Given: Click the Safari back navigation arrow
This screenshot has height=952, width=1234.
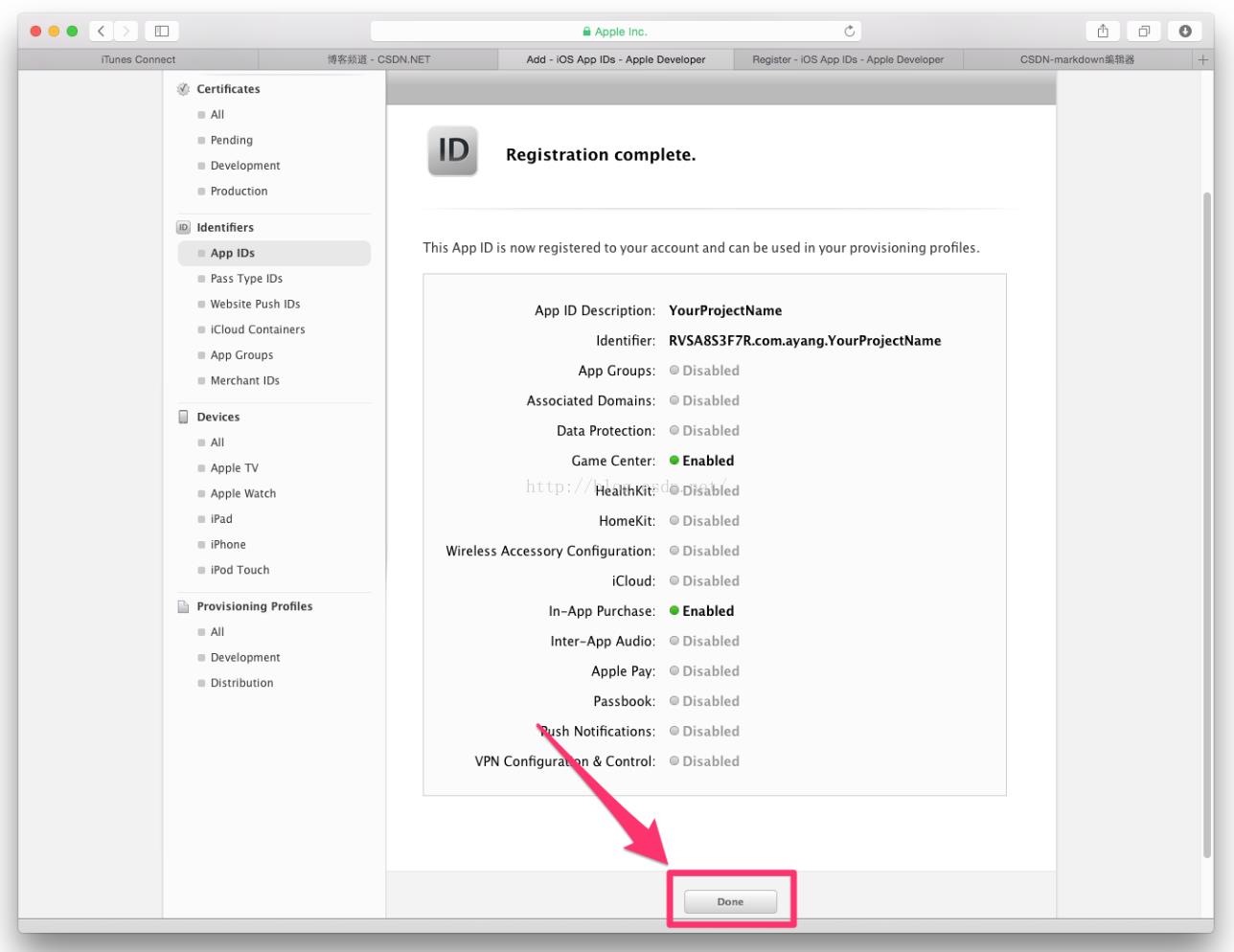Looking at the screenshot, I should coord(102,31).
